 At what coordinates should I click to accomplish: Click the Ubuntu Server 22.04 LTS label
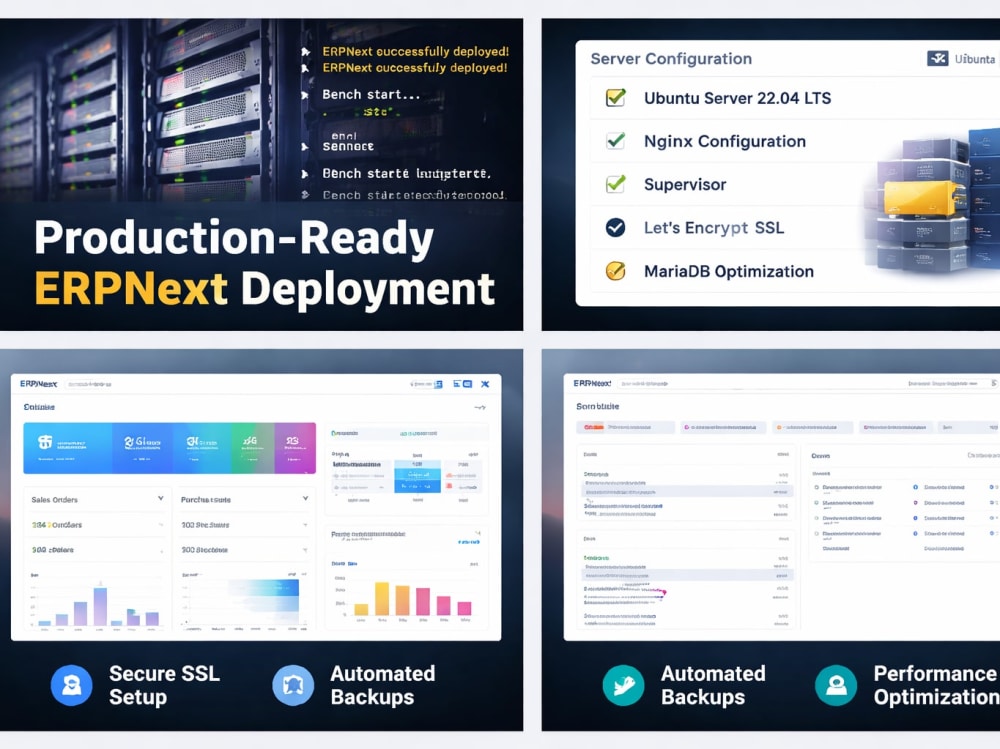point(737,98)
